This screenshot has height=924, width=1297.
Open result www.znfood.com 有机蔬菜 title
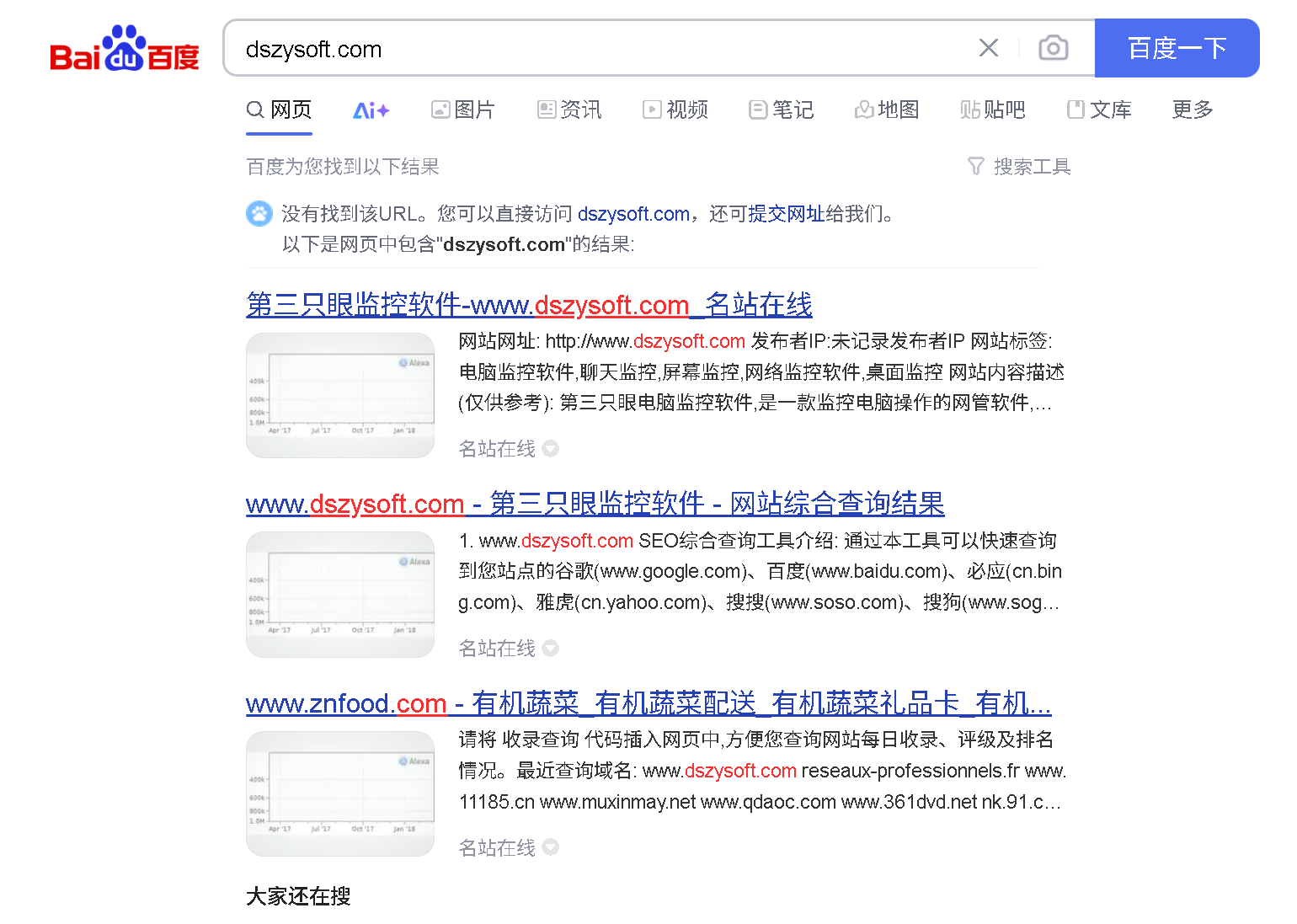pos(648,703)
